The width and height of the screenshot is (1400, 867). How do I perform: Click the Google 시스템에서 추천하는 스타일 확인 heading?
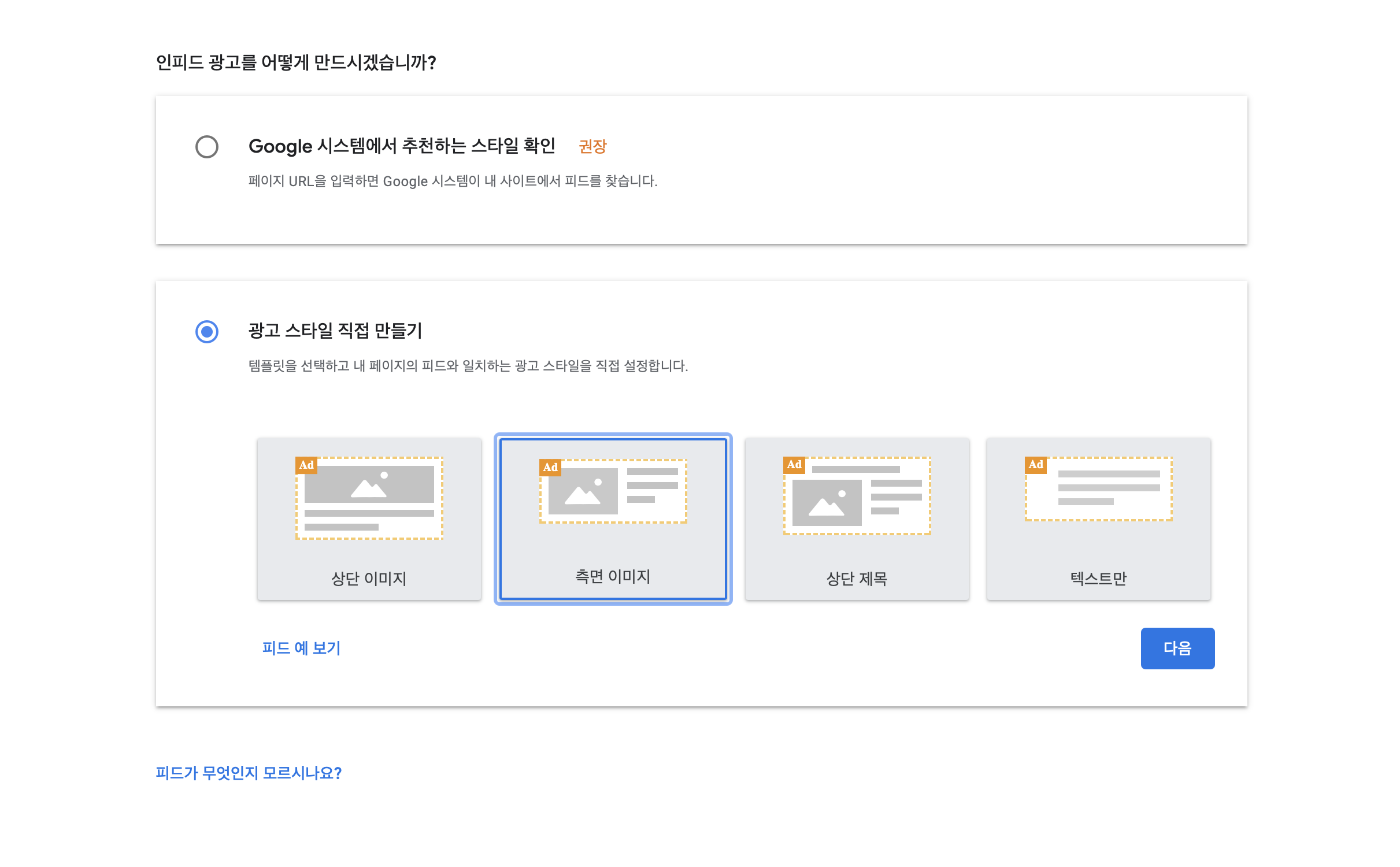(x=402, y=146)
